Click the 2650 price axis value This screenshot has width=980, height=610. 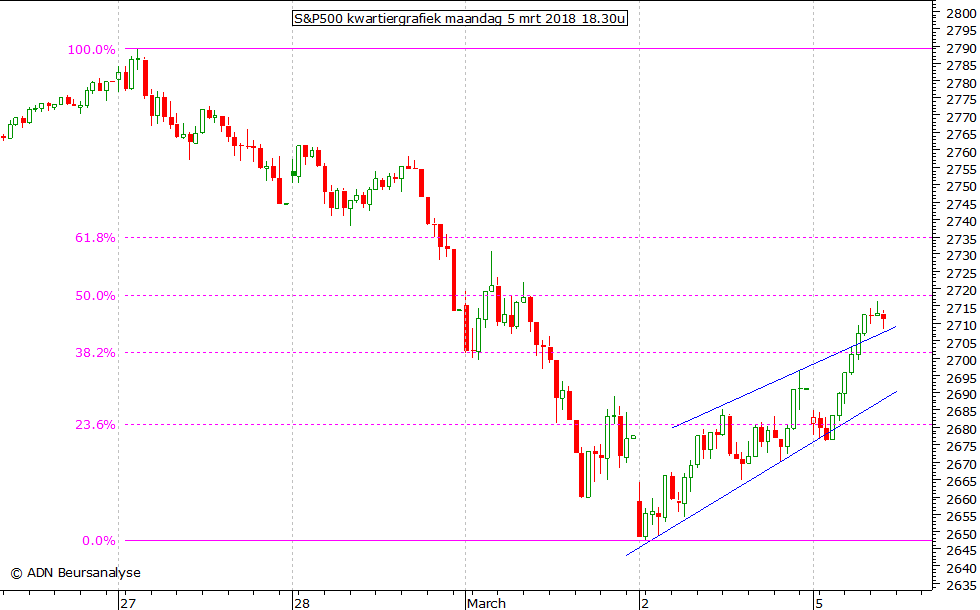[962, 534]
